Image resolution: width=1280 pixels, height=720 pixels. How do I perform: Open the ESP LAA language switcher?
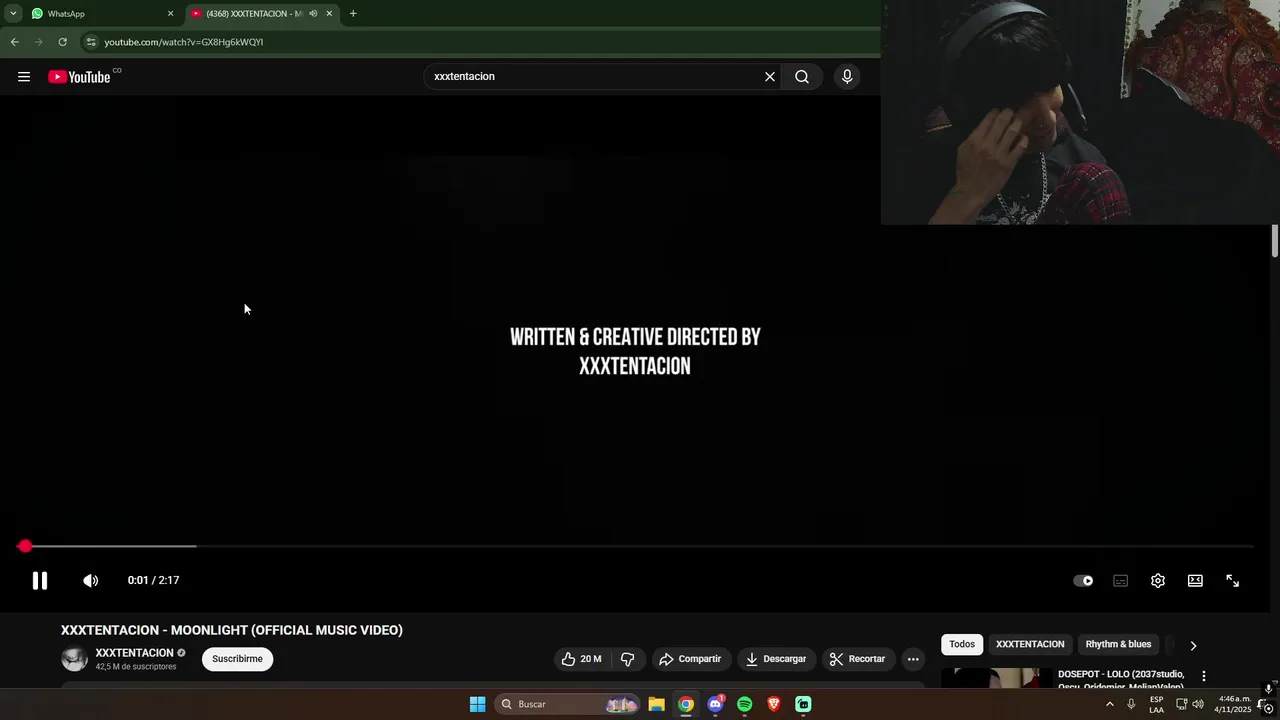(x=1156, y=704)
